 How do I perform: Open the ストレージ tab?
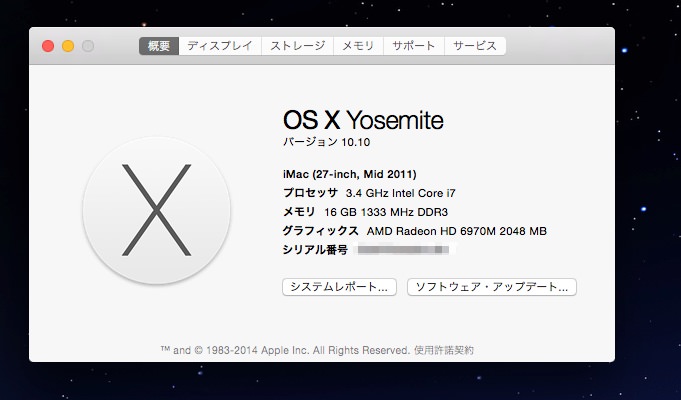point(298,46)
